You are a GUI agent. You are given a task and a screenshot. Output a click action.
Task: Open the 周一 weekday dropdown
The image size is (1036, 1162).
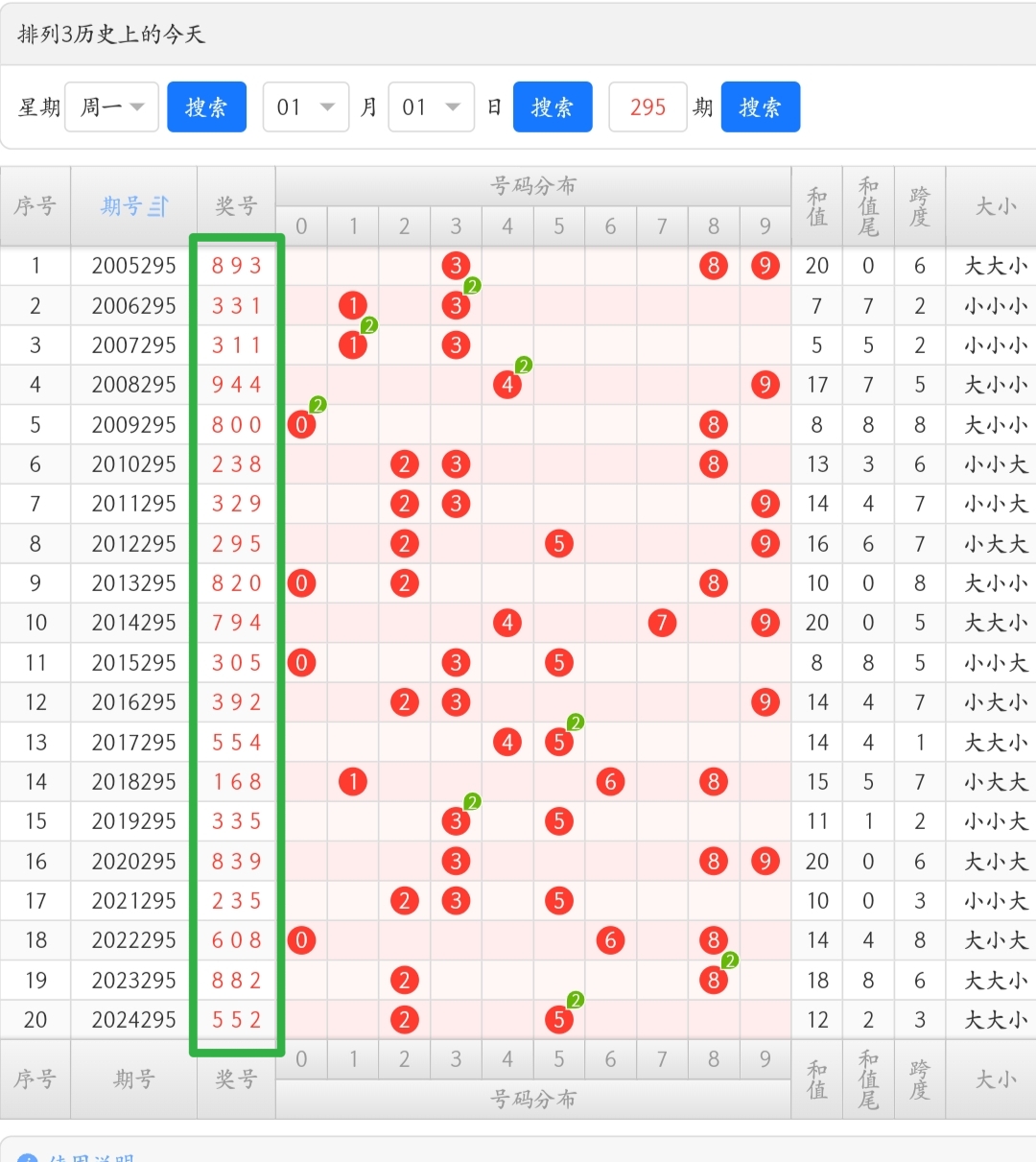(x=112, y=107)
